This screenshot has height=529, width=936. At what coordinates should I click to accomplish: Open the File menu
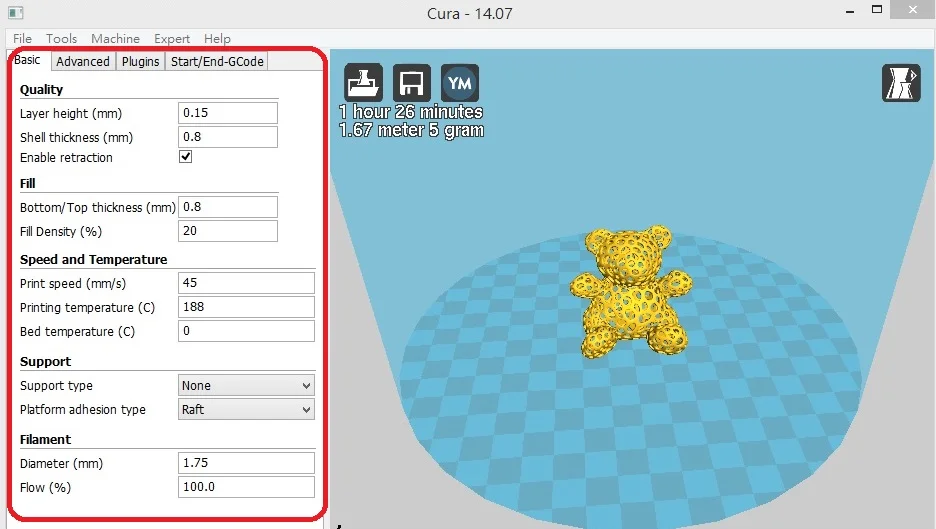22,39
